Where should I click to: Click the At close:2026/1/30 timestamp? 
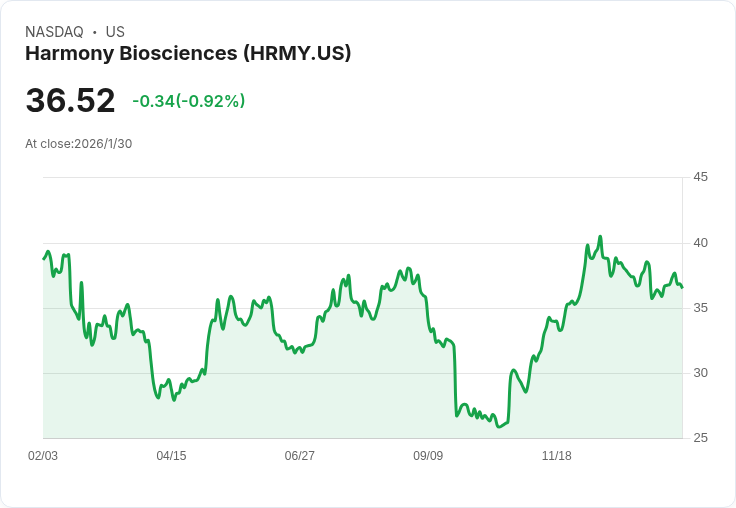pyautogui.click(x=78, y=144)
